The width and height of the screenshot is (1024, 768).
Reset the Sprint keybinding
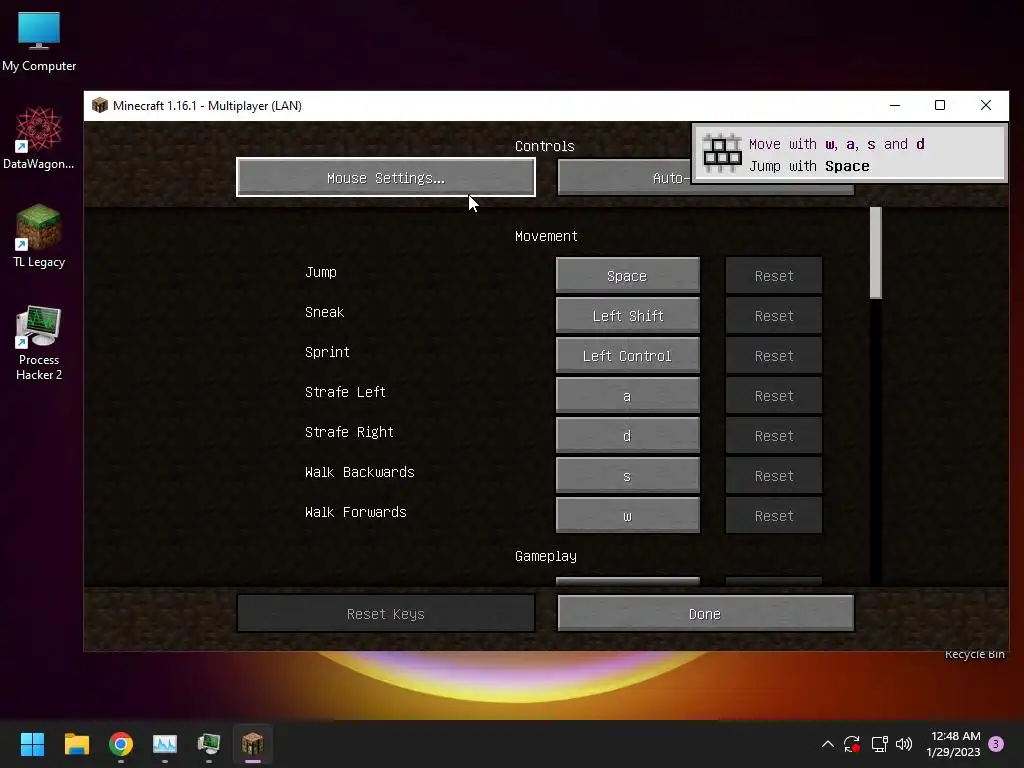click(x=774, y=355)
